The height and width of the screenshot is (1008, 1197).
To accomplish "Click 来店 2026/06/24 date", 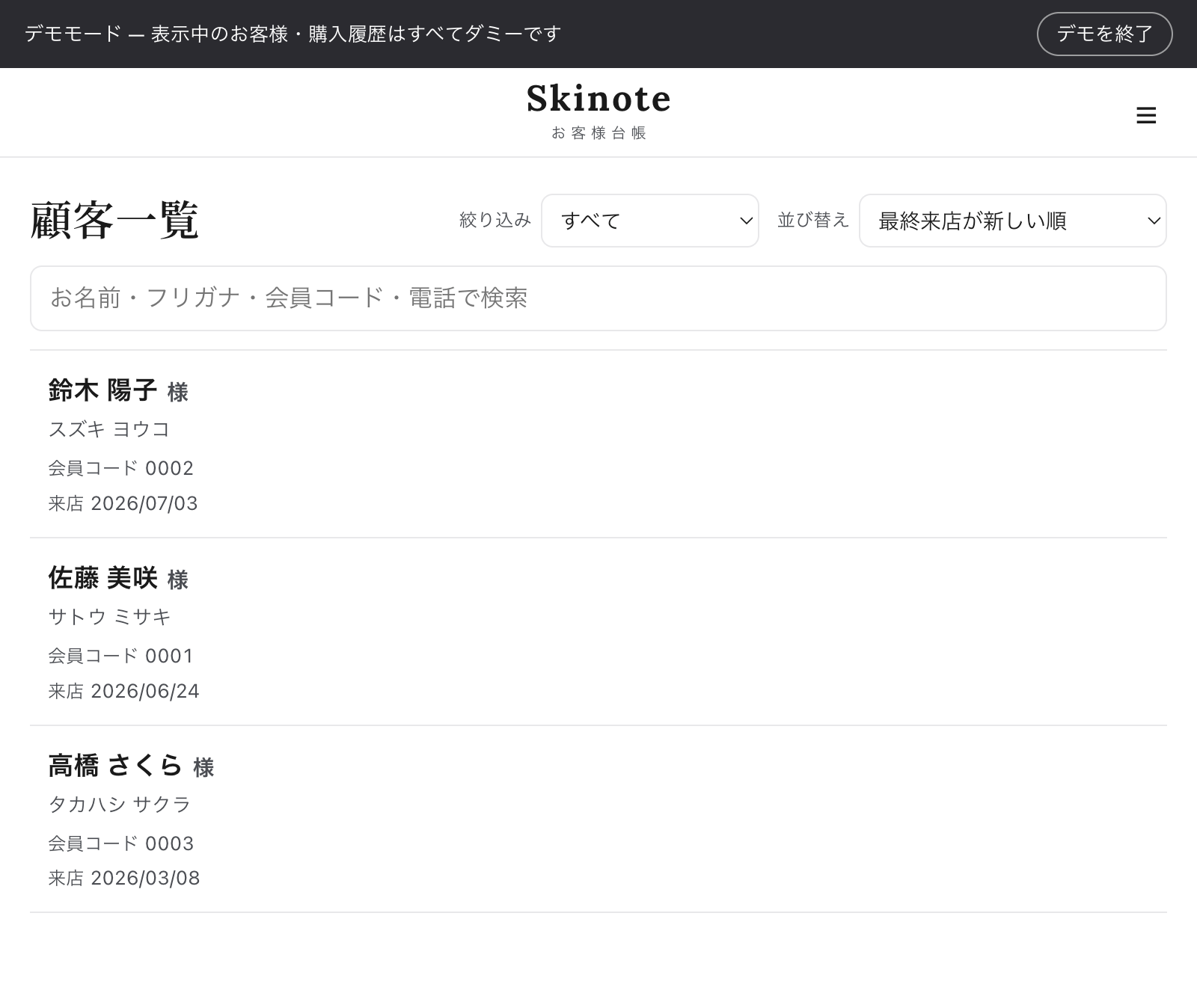I will pyautogui.click(x=124, y=691).
